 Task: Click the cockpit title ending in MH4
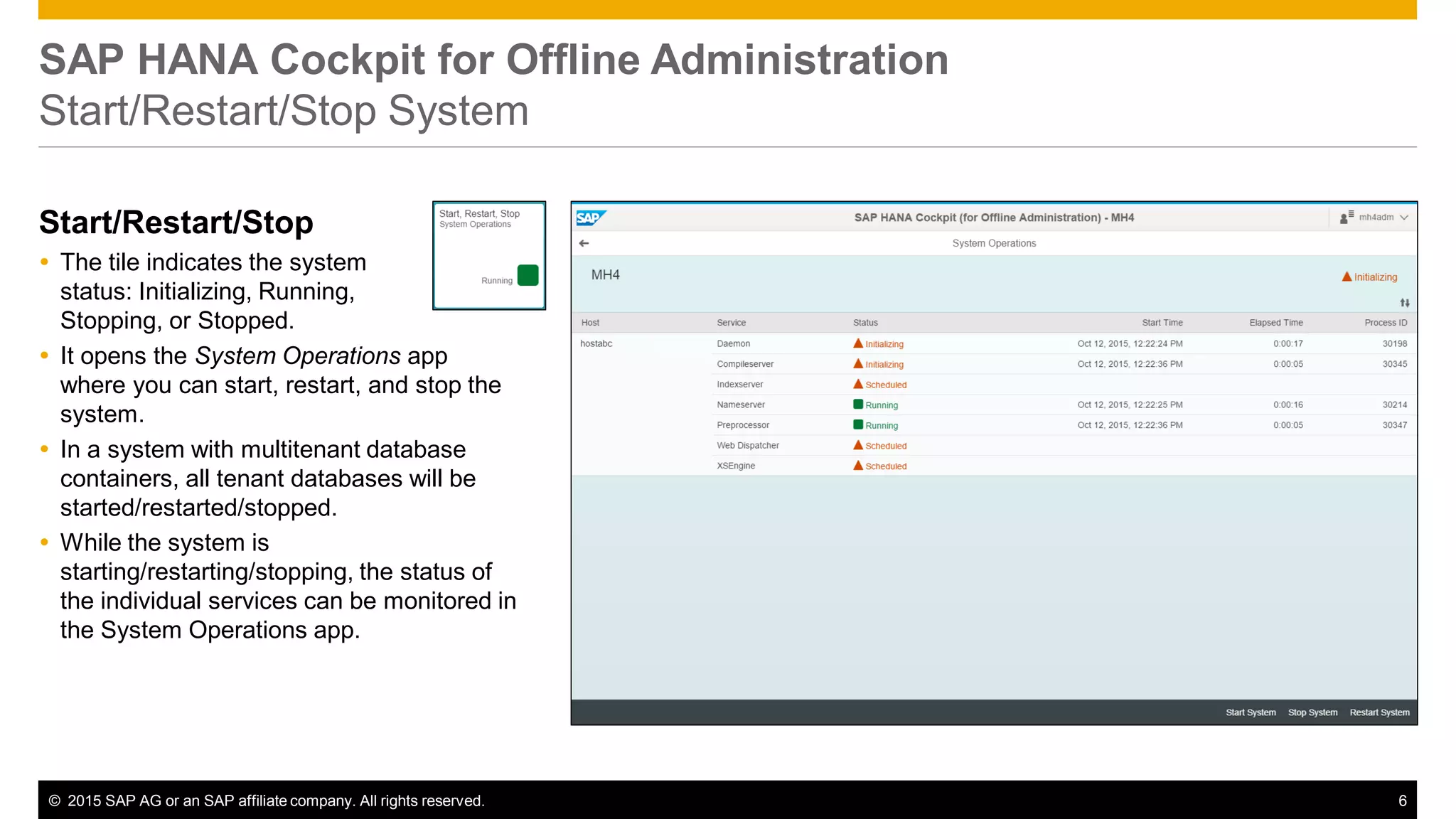point(994,218)
